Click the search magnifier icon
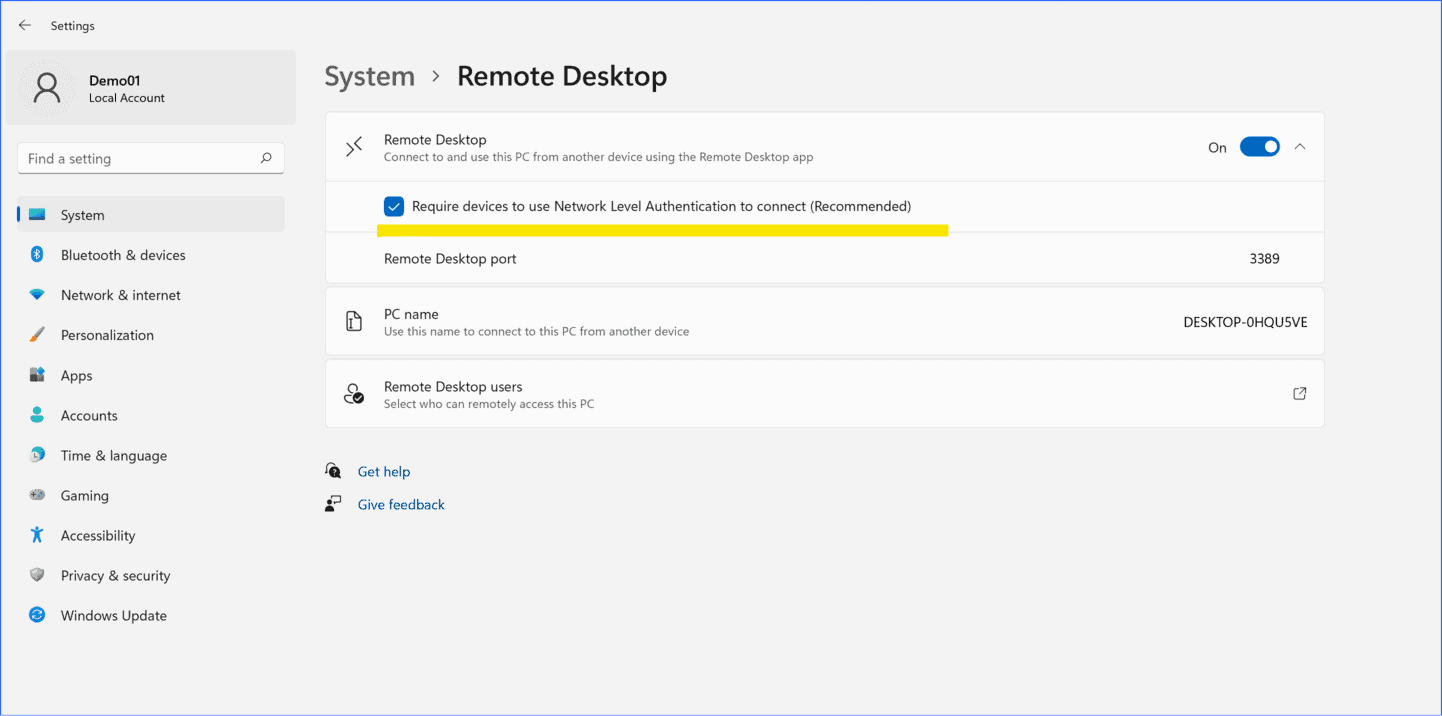Screen dimensions: 1442x716 pyautogui.click(x=266, y=158)
